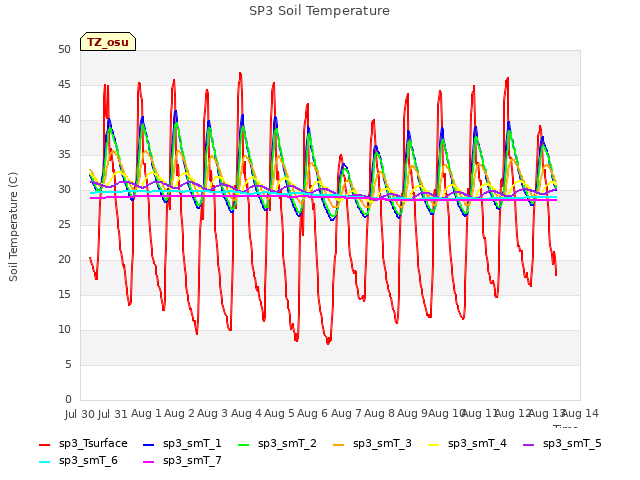Click the sp3_Tsurface legend label
Image resolution: width=640 pixels, height=480 pixels.
(93, 443)
